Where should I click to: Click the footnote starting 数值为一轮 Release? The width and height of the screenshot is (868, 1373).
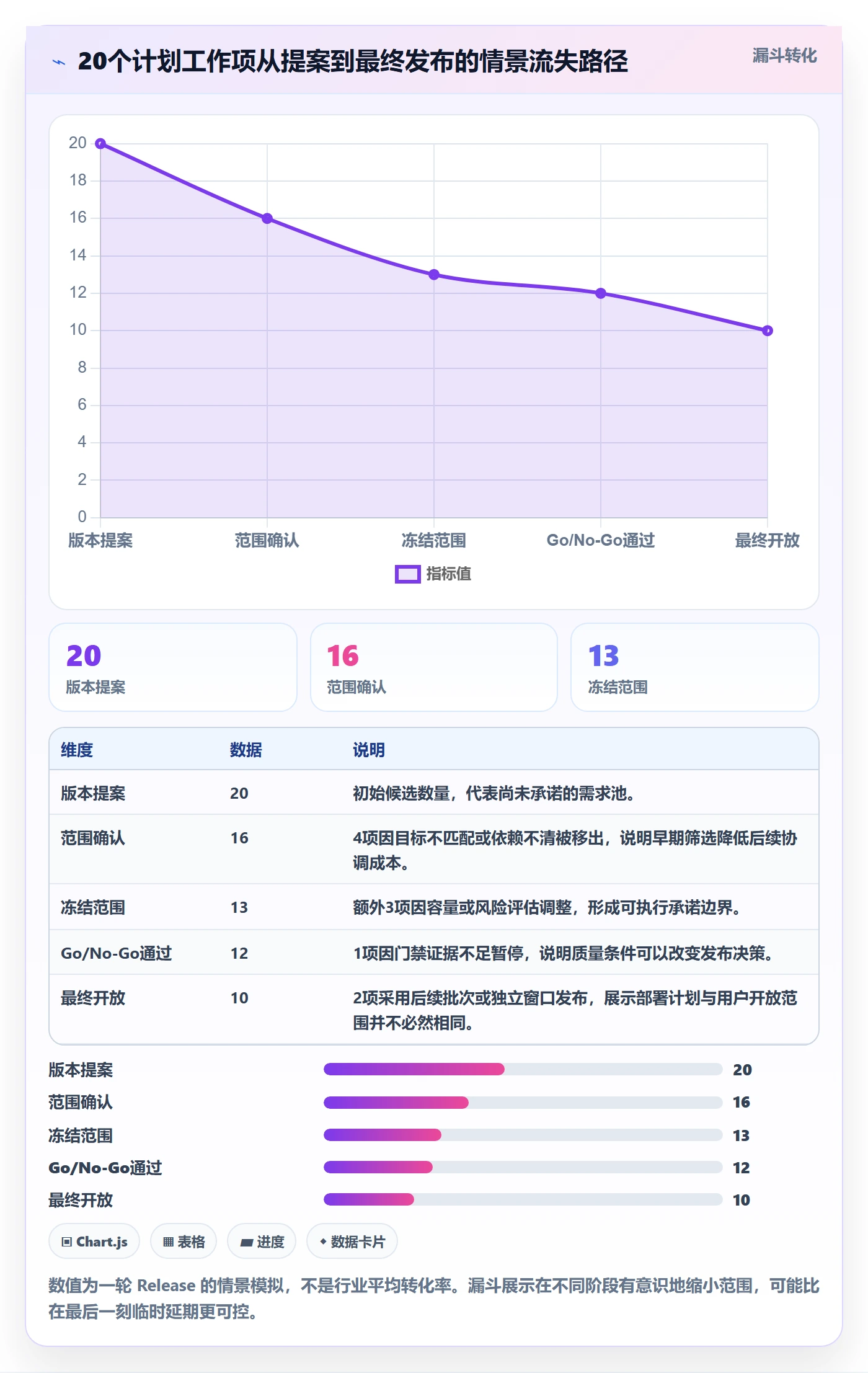[434, 1299]
